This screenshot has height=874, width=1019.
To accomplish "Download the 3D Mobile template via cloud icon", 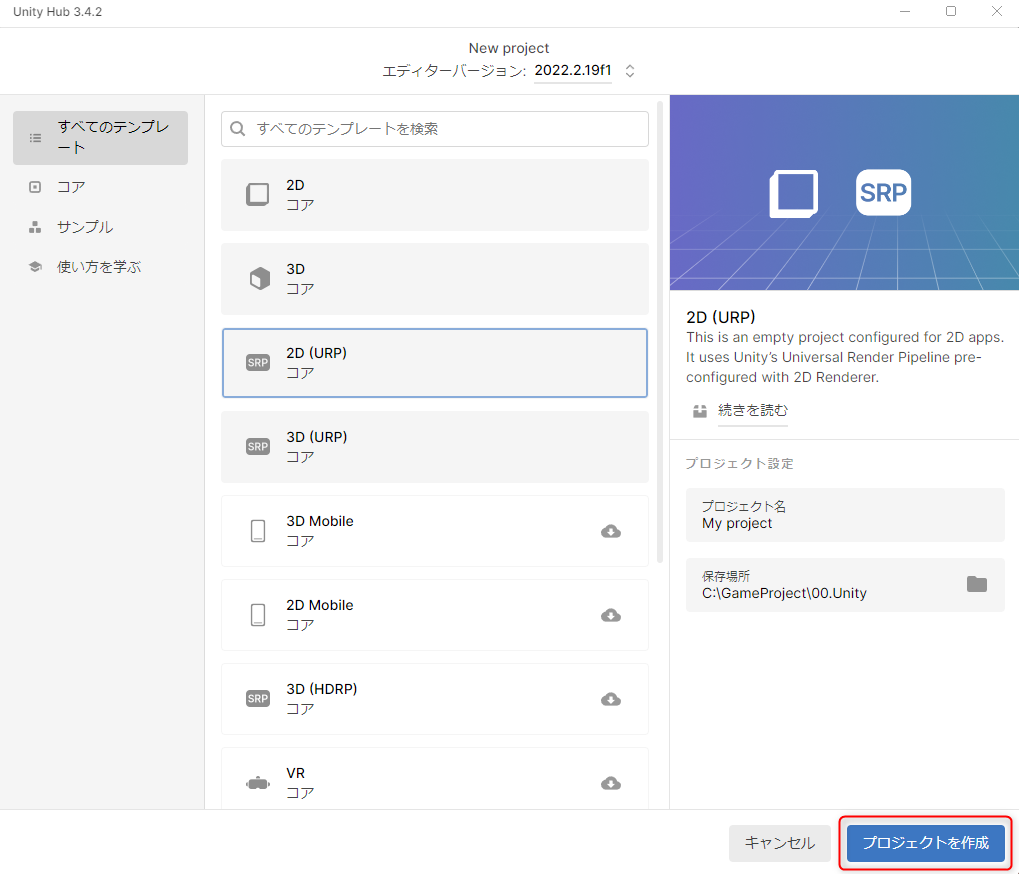I will pyautogui.click(x=611, y=532).
